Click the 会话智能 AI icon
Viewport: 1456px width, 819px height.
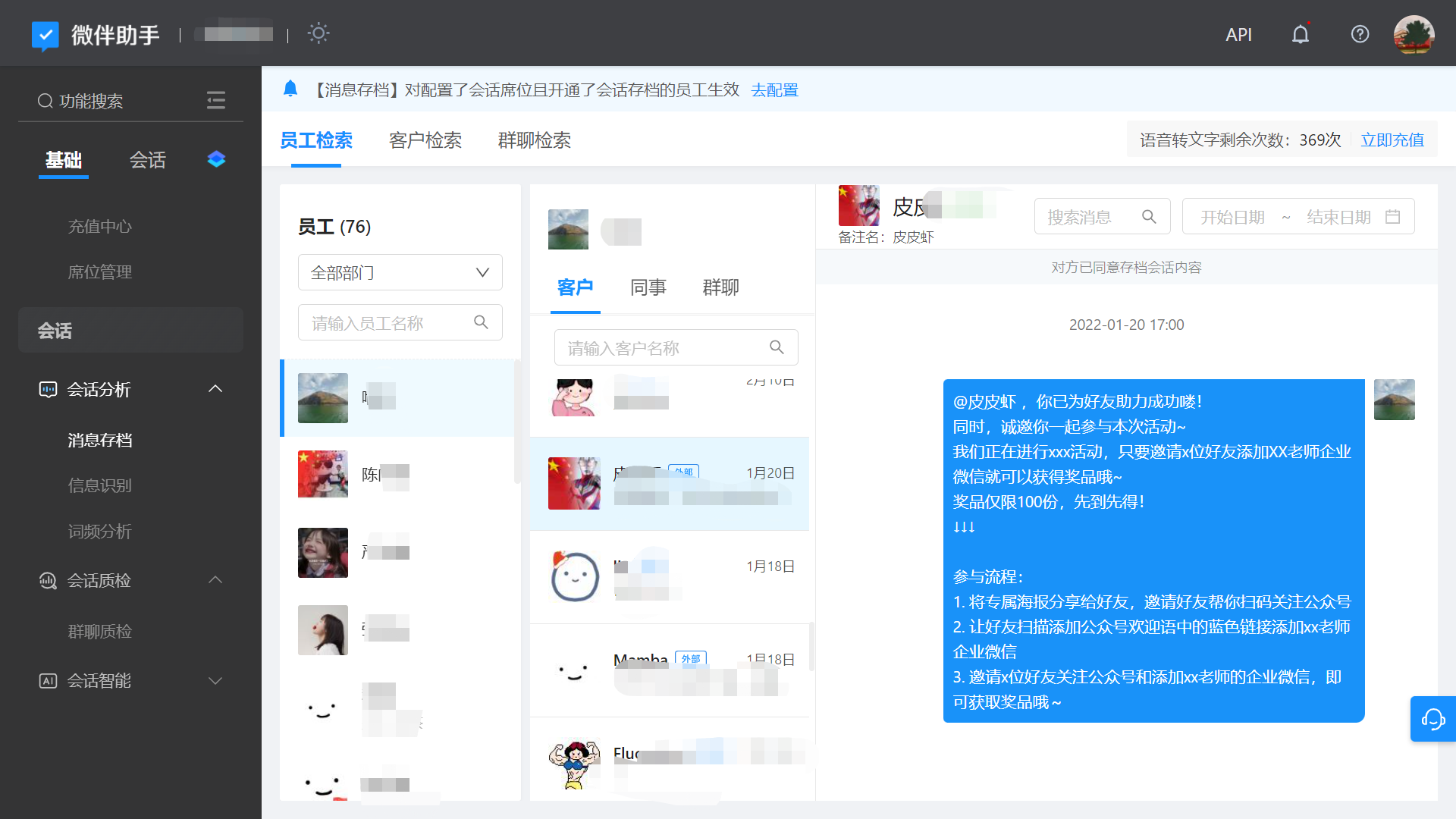pyautogui.click(x=48, y=681)
